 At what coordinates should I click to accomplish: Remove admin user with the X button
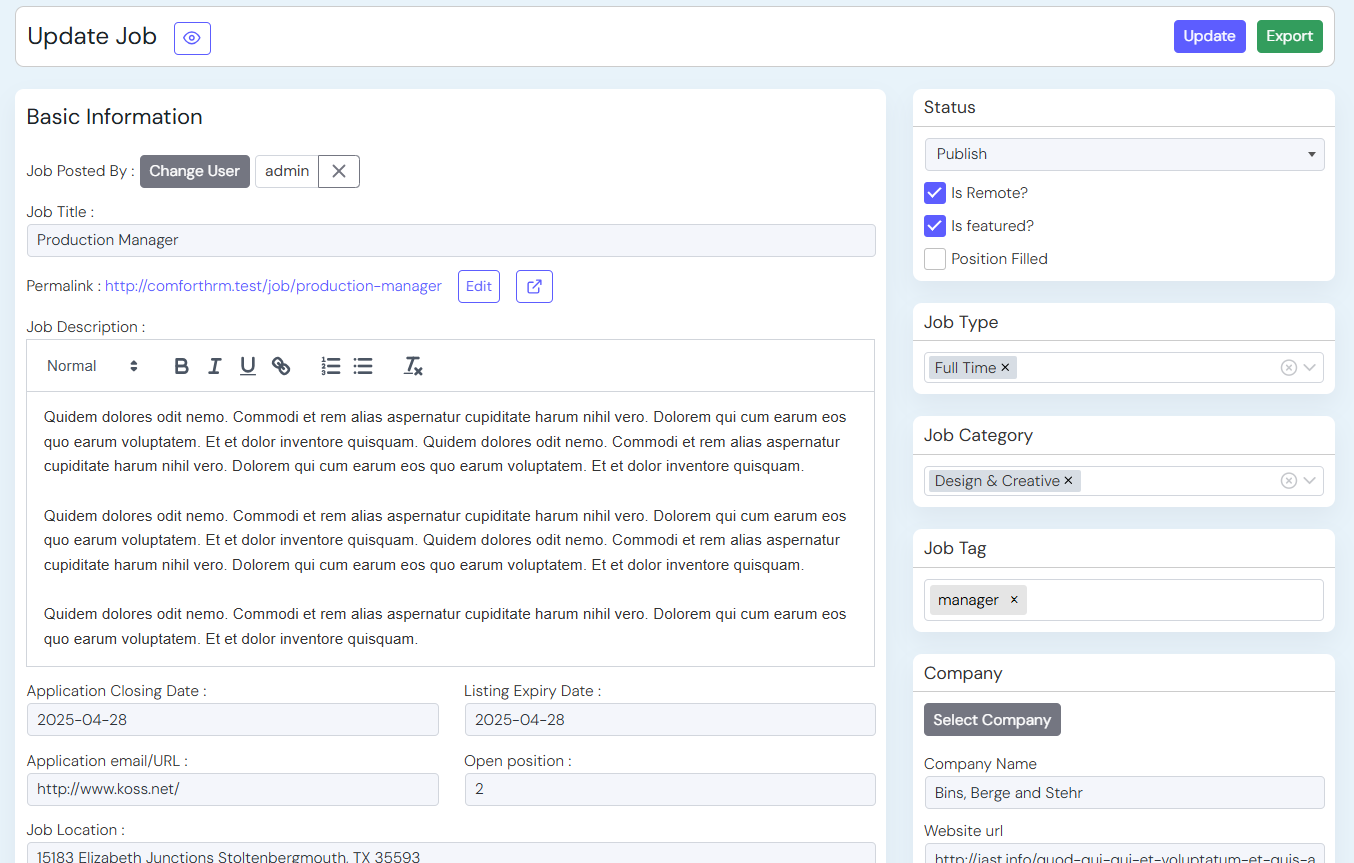click(339, 171)
